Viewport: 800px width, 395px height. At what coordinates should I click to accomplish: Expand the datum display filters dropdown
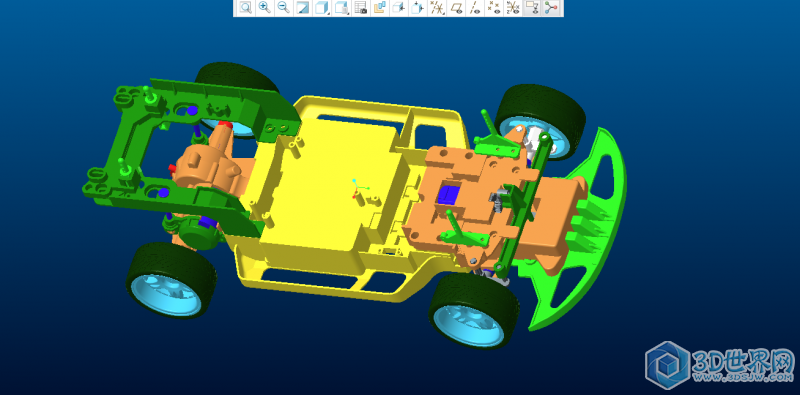point(437,8)
